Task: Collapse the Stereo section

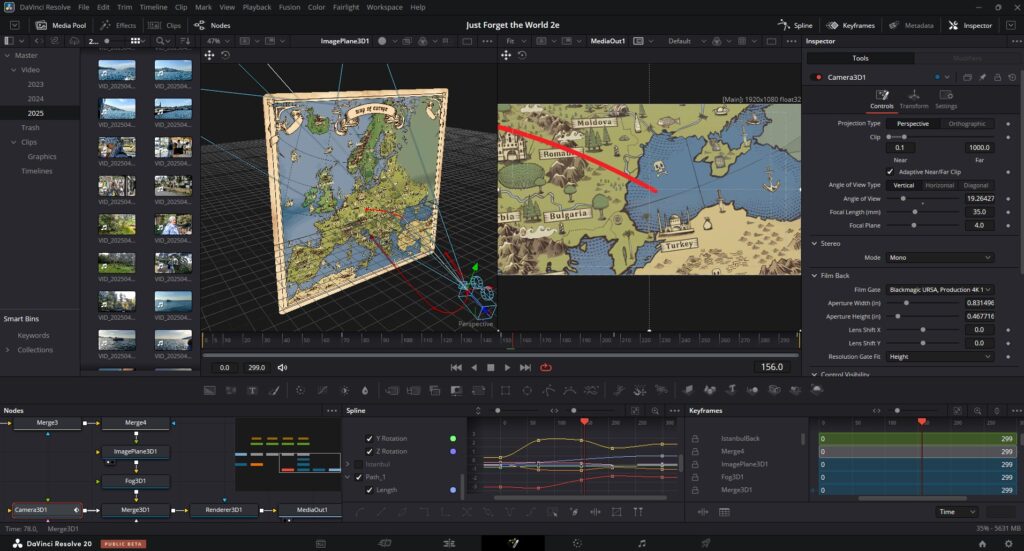Action: tap(814, 244)
